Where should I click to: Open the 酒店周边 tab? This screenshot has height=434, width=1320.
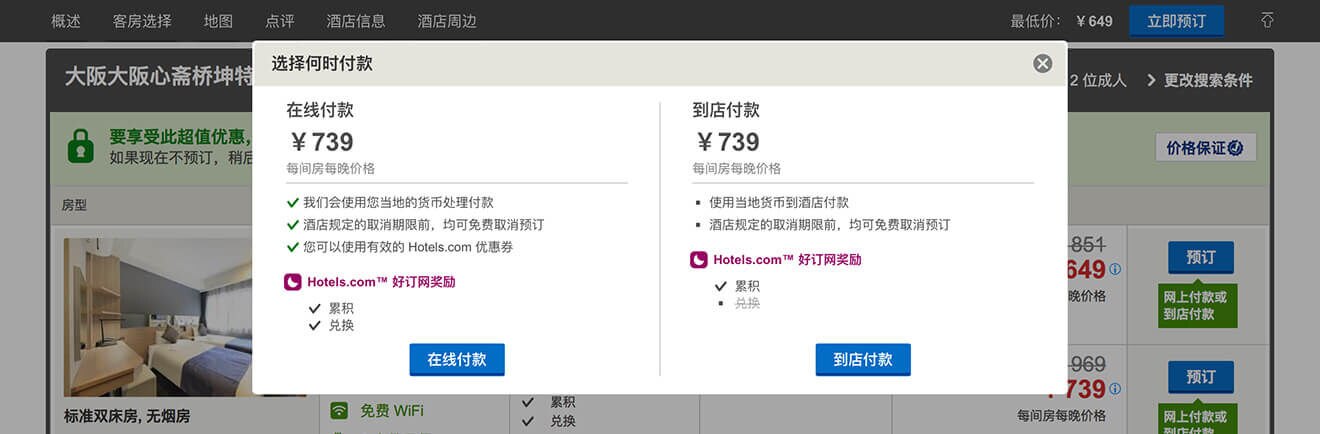(x=447, y=21)
